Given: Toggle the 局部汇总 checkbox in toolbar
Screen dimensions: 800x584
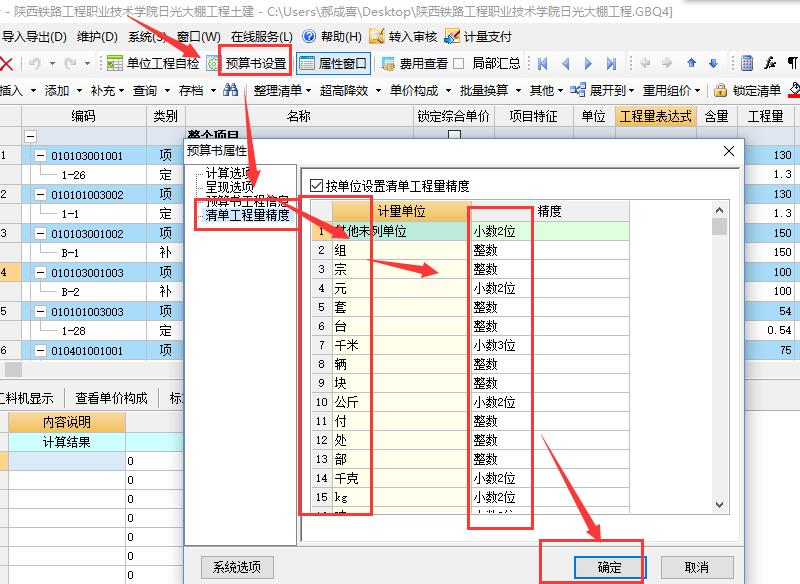Looking at the screenshot, I should pos(459,63).
